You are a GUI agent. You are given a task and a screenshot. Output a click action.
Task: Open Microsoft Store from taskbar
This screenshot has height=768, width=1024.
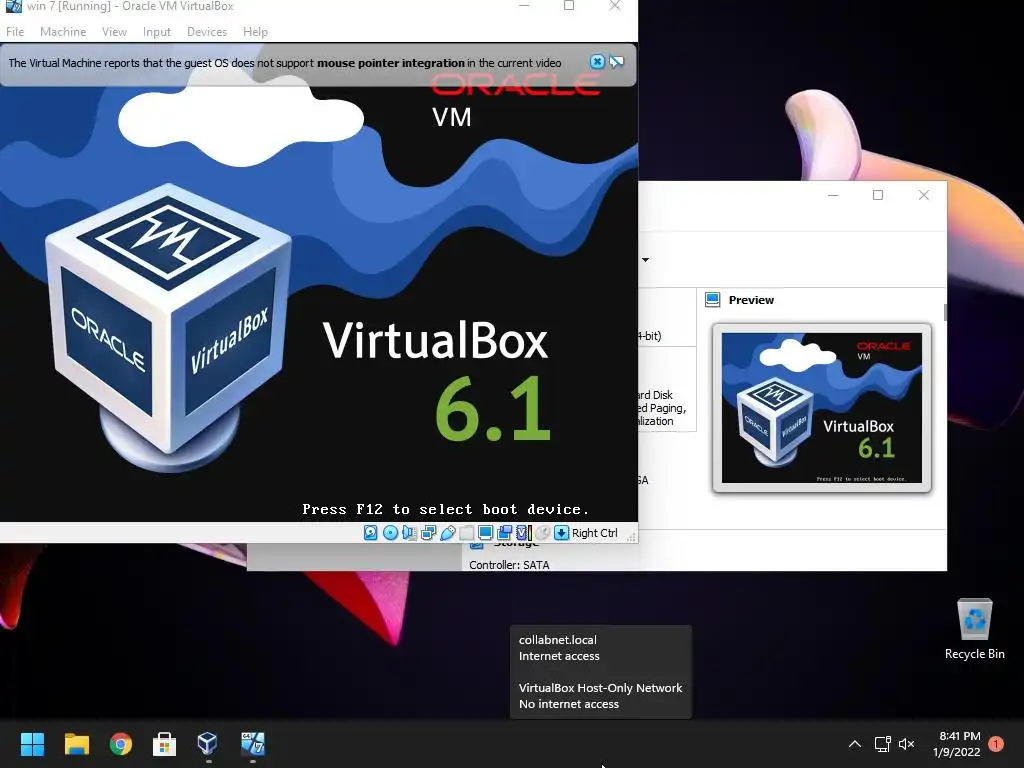(165, 744)
